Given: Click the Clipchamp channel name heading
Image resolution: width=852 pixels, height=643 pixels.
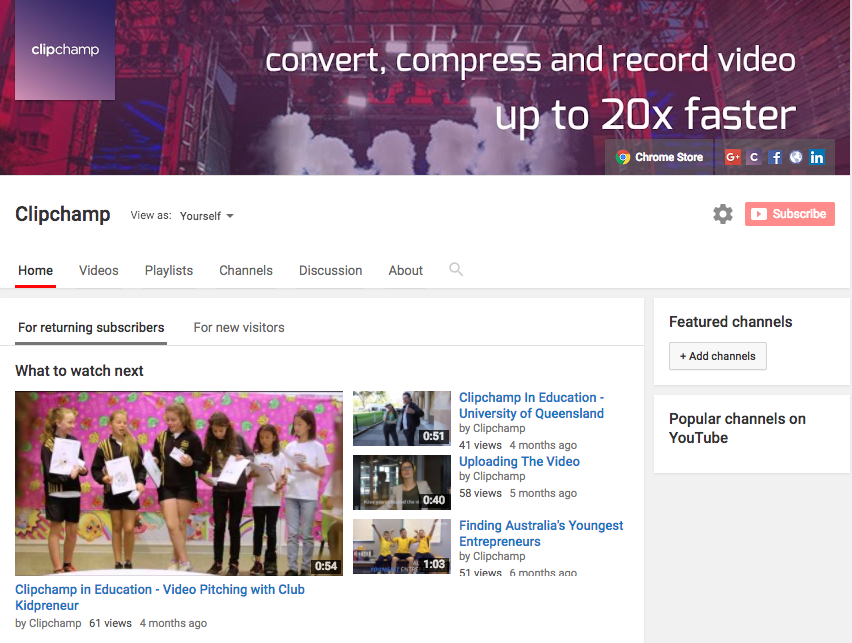Looking at the screenshot, I should [62, 214].
